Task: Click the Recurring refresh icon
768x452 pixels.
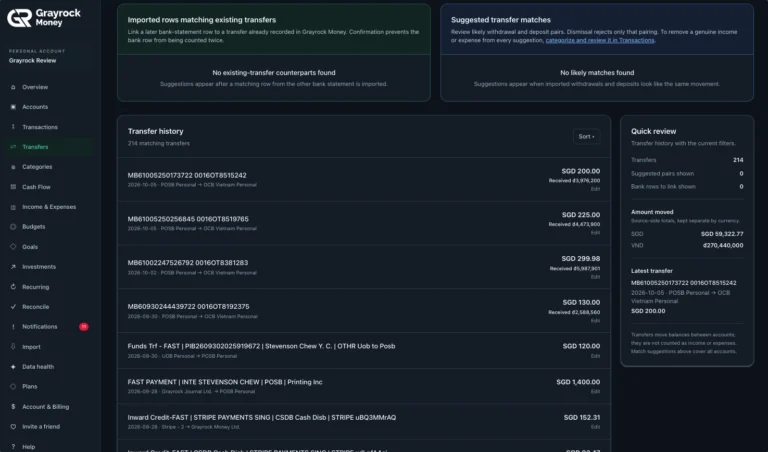Action: pos(13,287)
